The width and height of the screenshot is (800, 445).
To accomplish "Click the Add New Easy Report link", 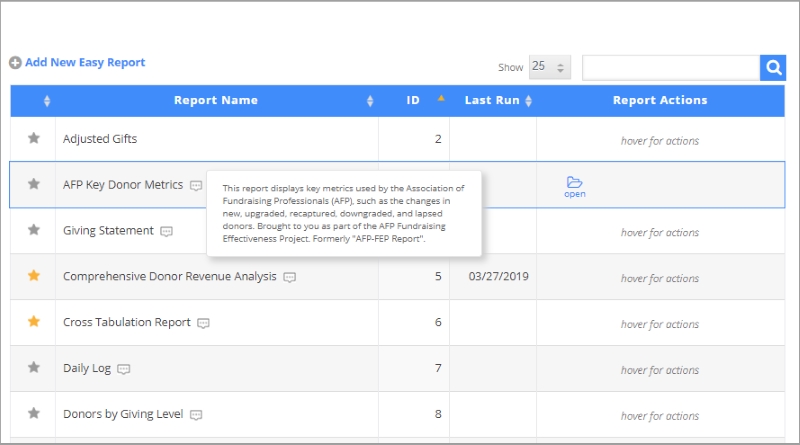I will click(85, 62).
